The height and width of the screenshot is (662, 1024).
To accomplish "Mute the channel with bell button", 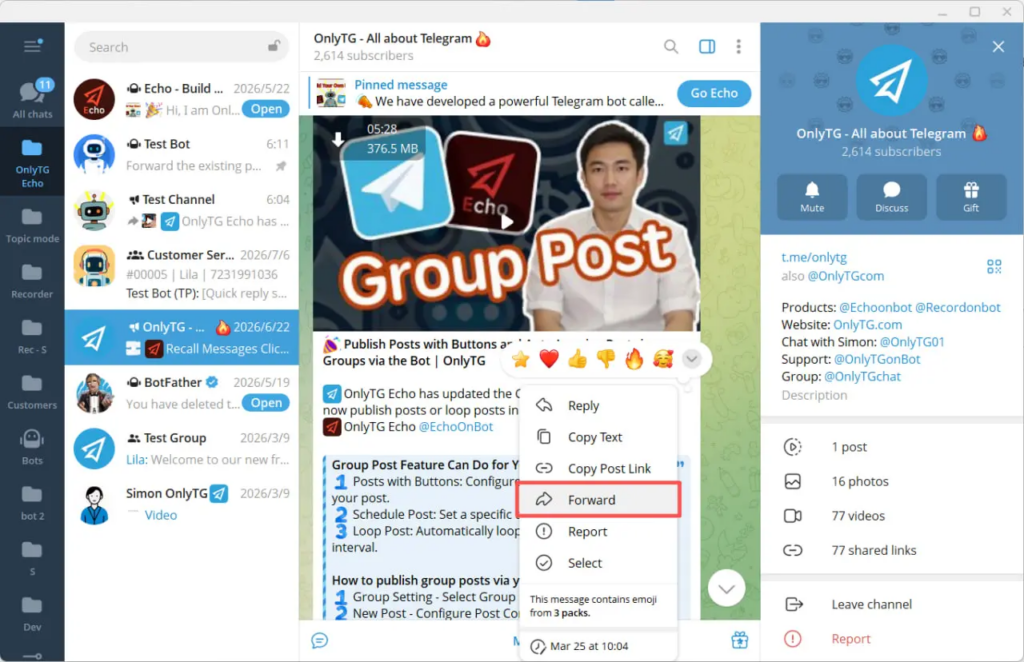I will tap(812, 197).
